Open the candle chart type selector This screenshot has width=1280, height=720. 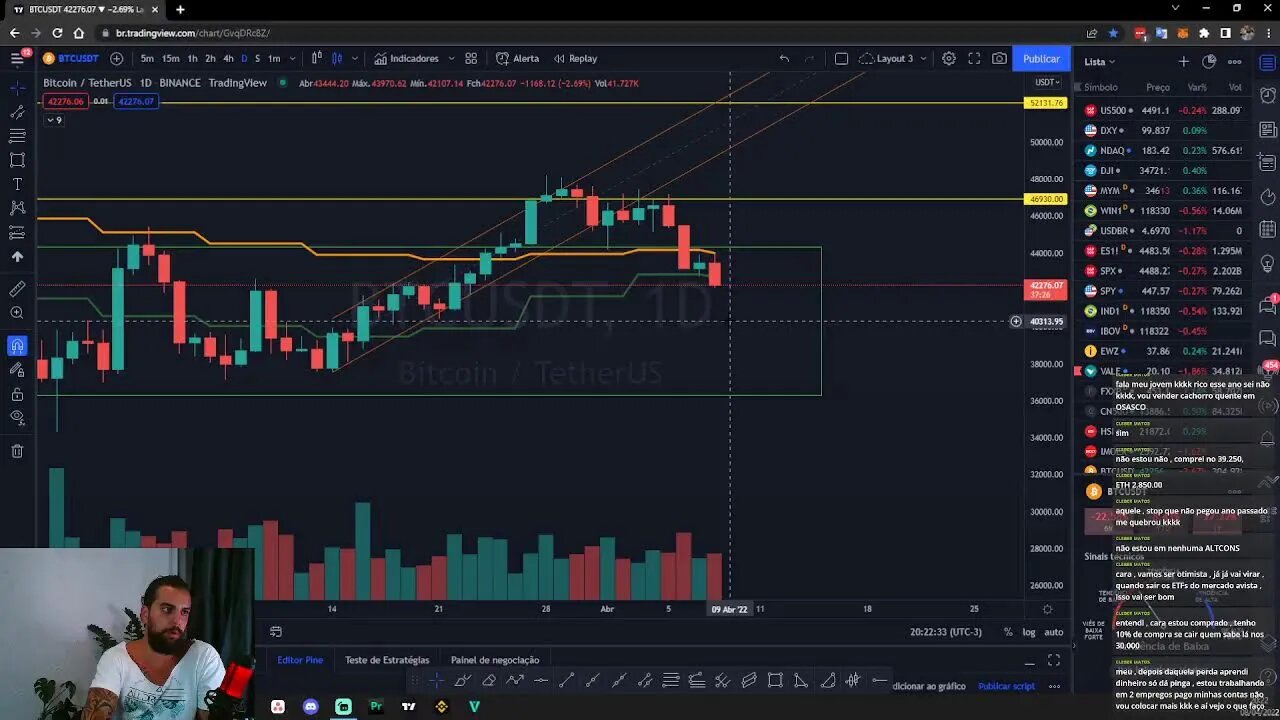(x=337, y=58)
